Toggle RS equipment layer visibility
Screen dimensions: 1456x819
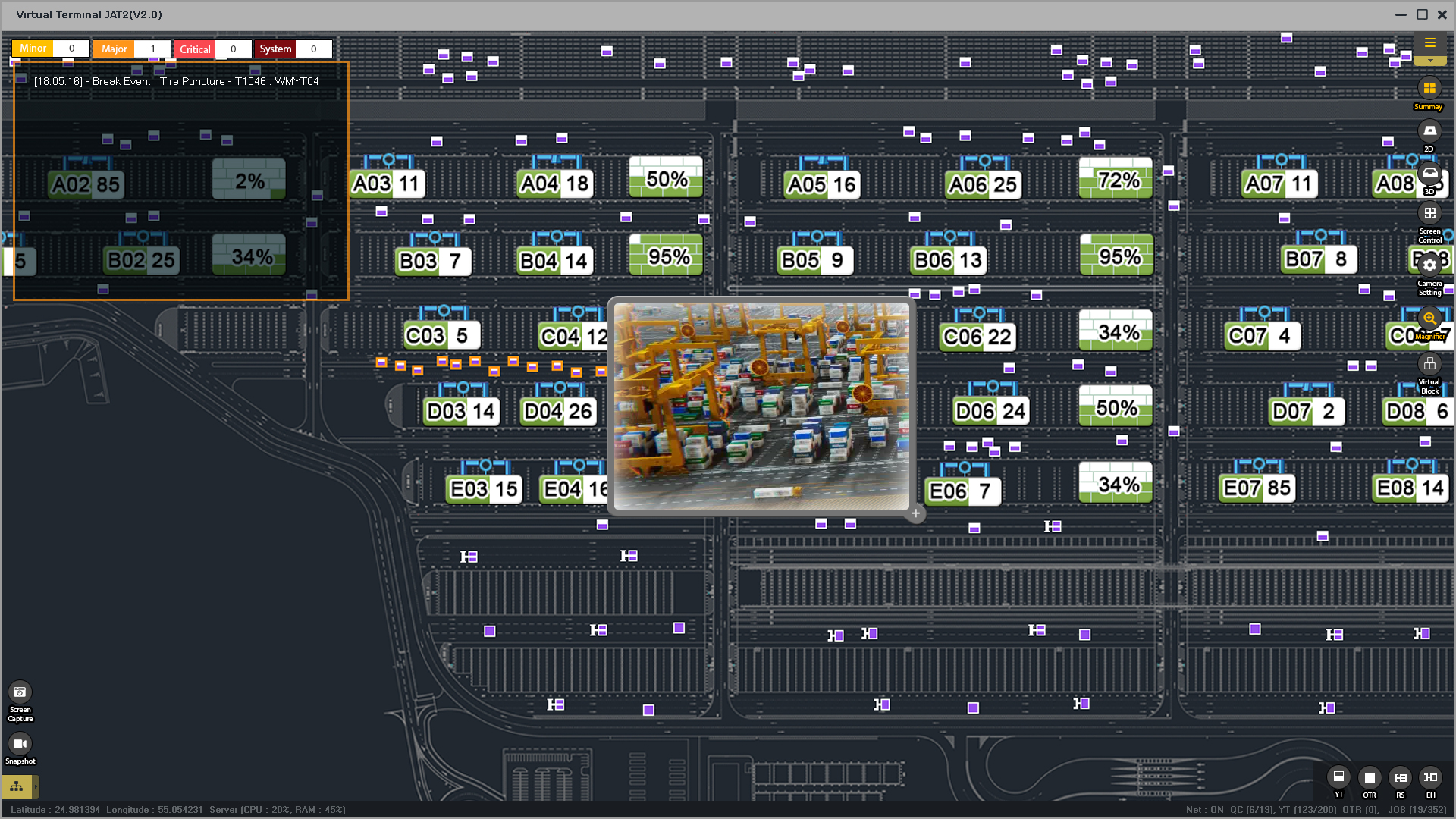coord(1400,777)
